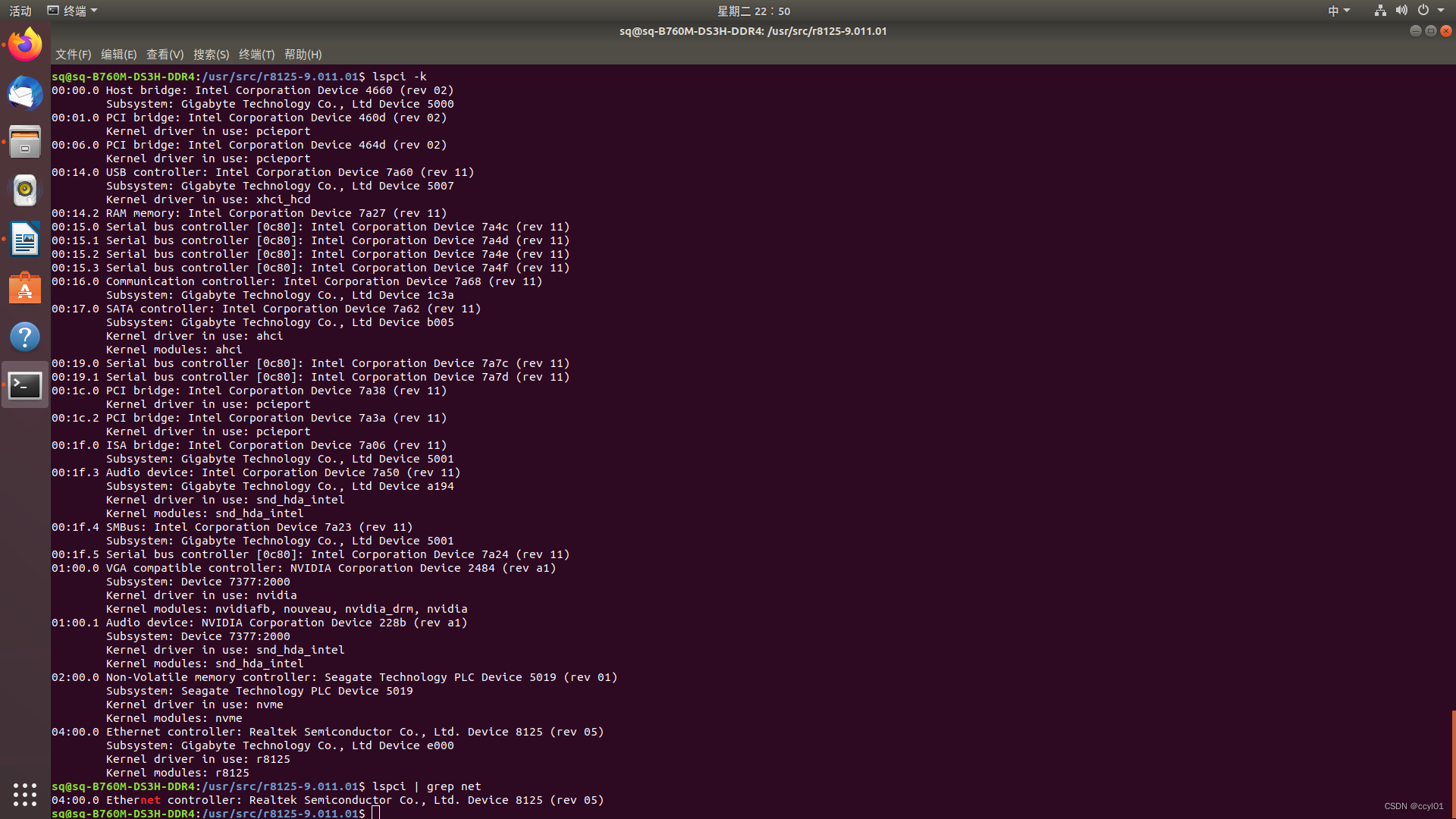Open the 搜索(S) menu
The width and height of the screenshot is (1456, 819).
pyautogui.click(x=211, y=55)
